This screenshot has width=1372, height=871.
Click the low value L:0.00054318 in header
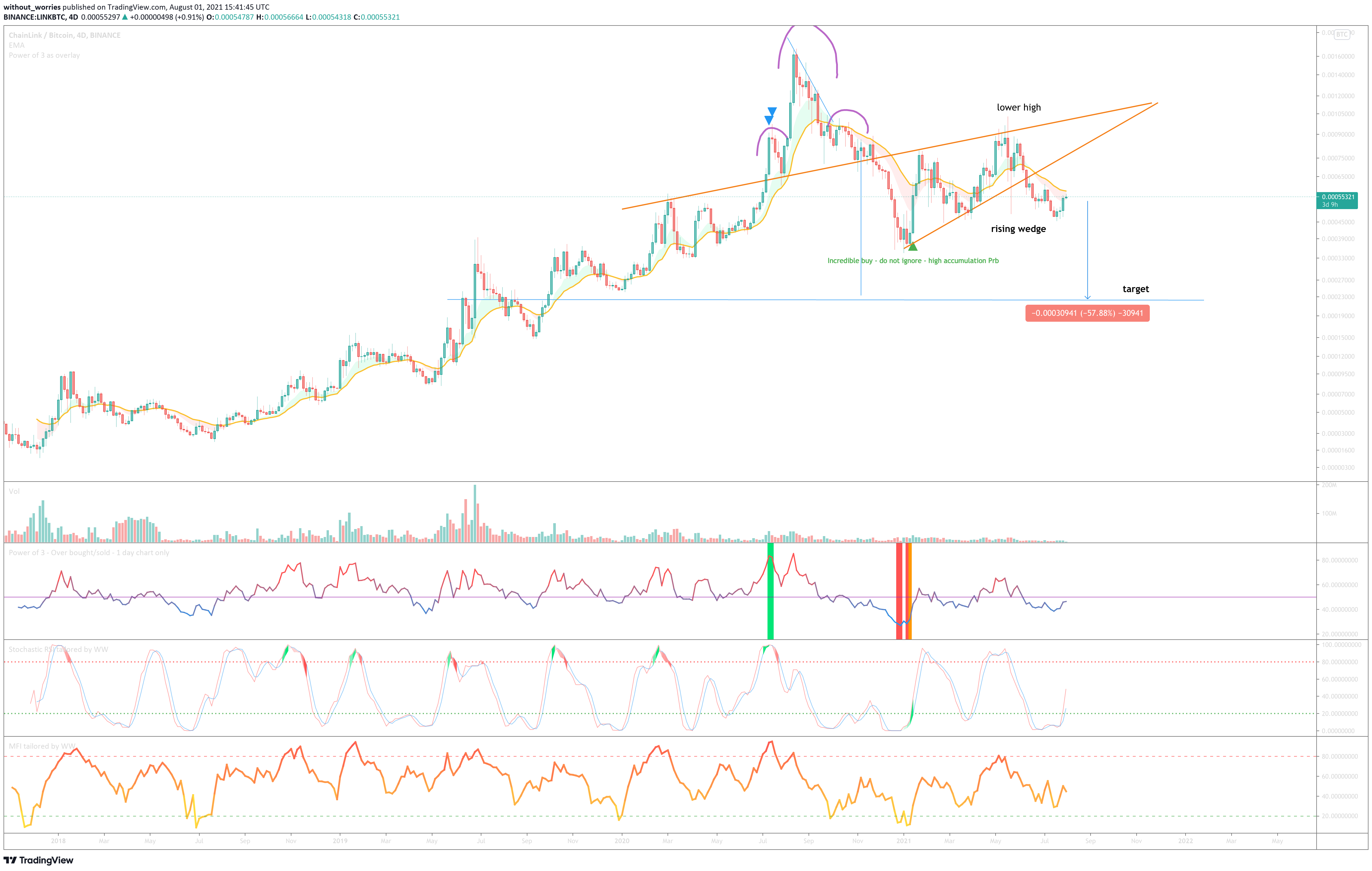tap(329, 17)
